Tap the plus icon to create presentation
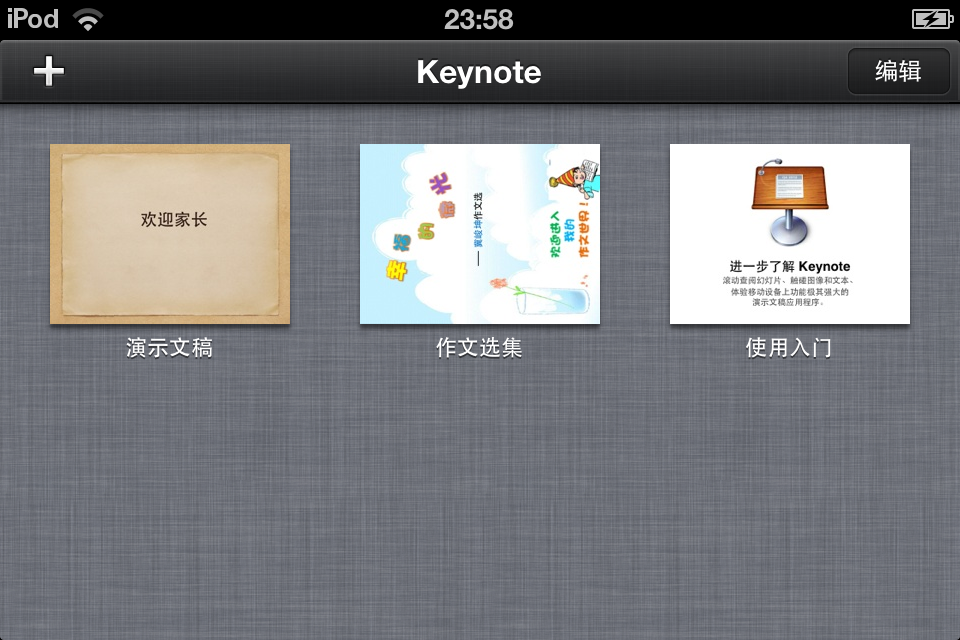This screenshot has height=640, width=960. (x=48, y=71)
